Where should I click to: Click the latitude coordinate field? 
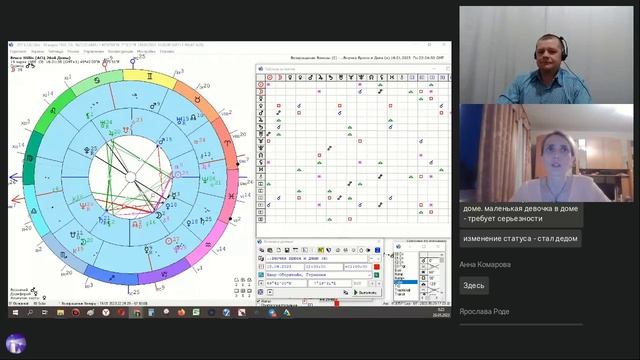pyautogui.click(x=286, y=284)
